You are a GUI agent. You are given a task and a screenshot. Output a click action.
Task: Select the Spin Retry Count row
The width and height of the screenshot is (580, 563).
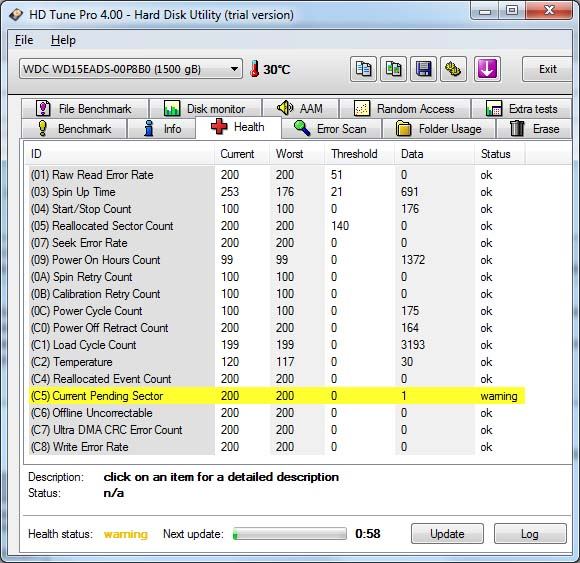coord(277,277)
